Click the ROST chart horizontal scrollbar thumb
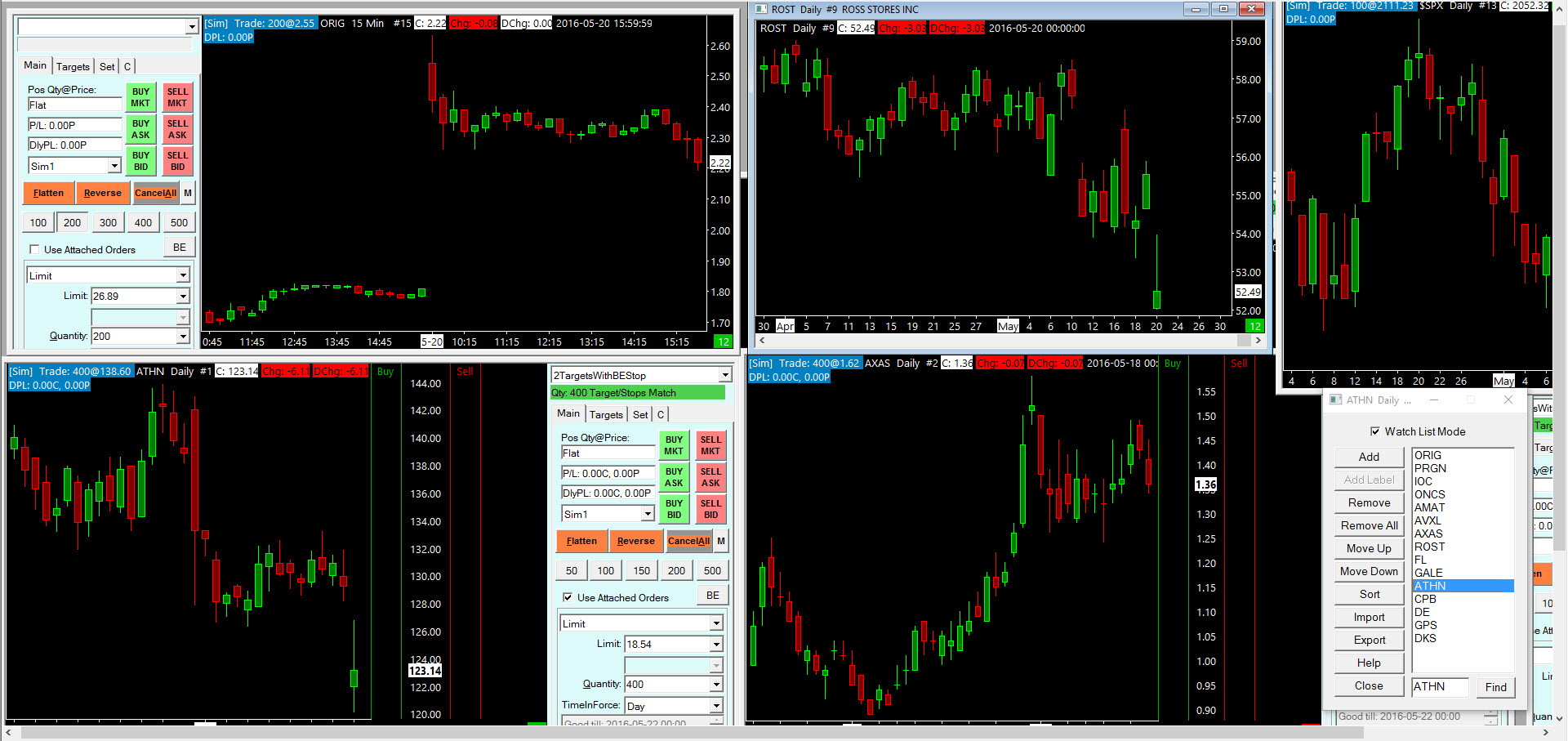Viewport: 1568px width, 741px height. tap(1244, 340)
